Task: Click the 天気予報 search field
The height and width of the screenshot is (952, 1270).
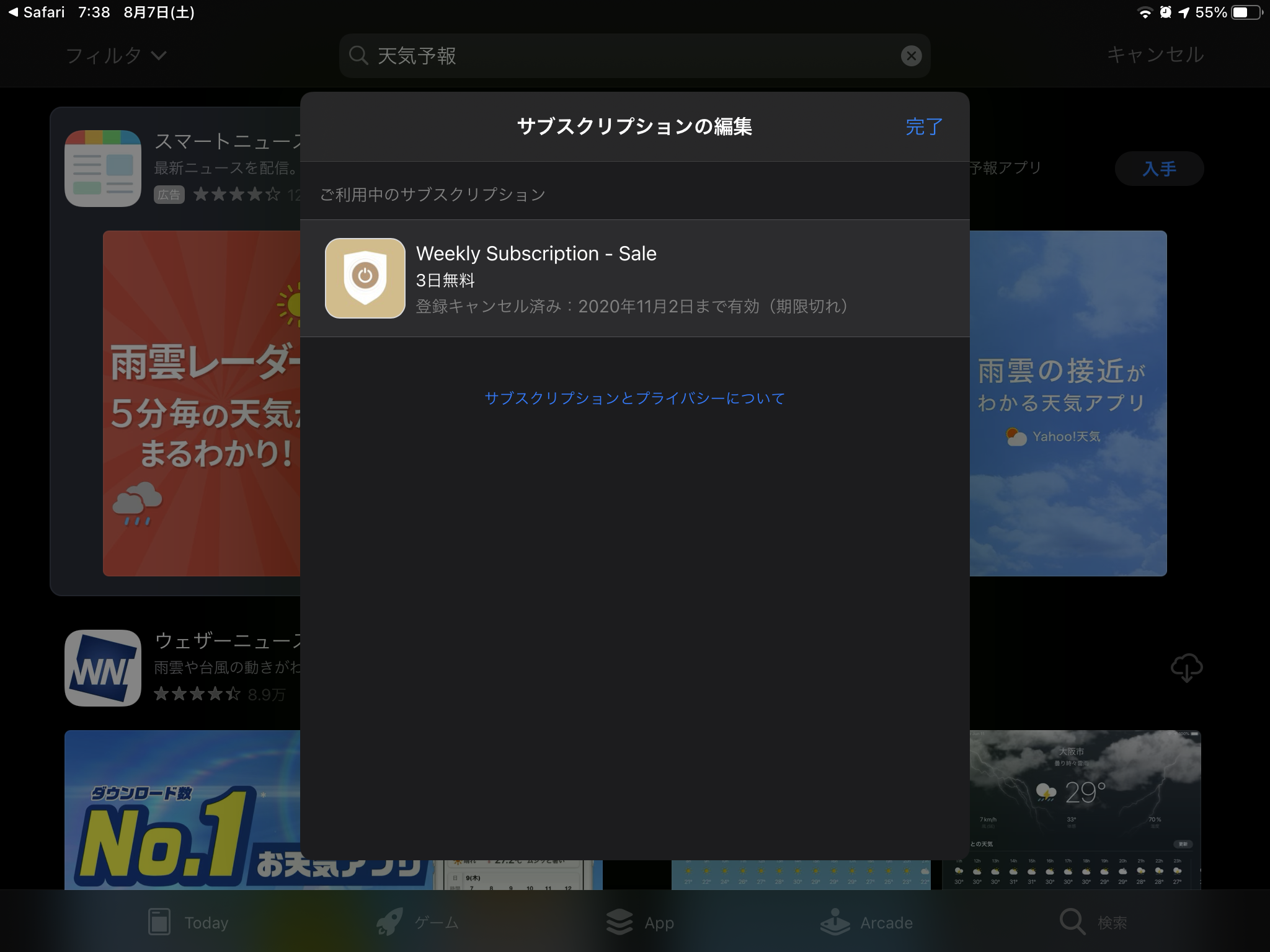Action: tap(620, 56)
